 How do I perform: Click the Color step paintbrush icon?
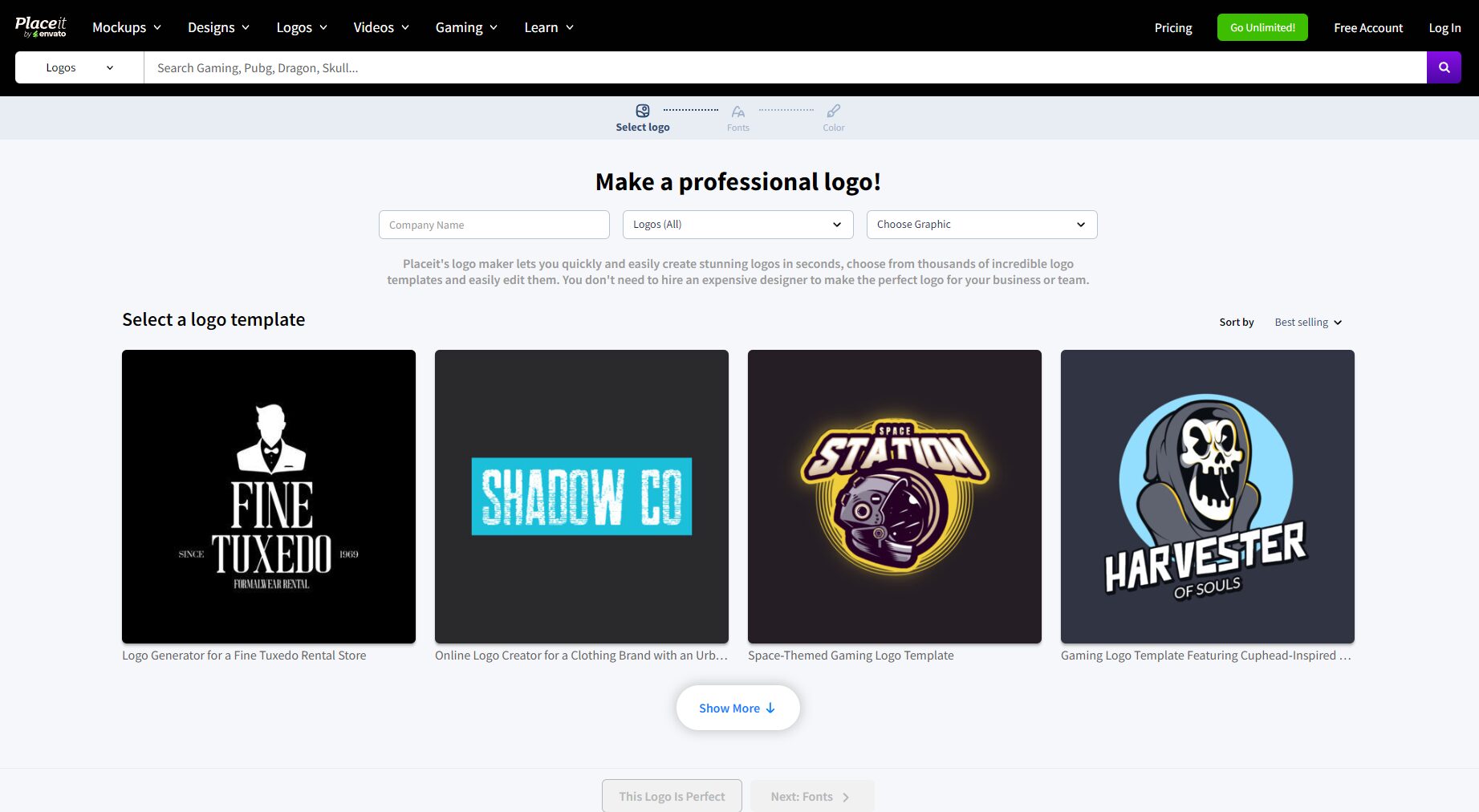(x=833, y=112)
